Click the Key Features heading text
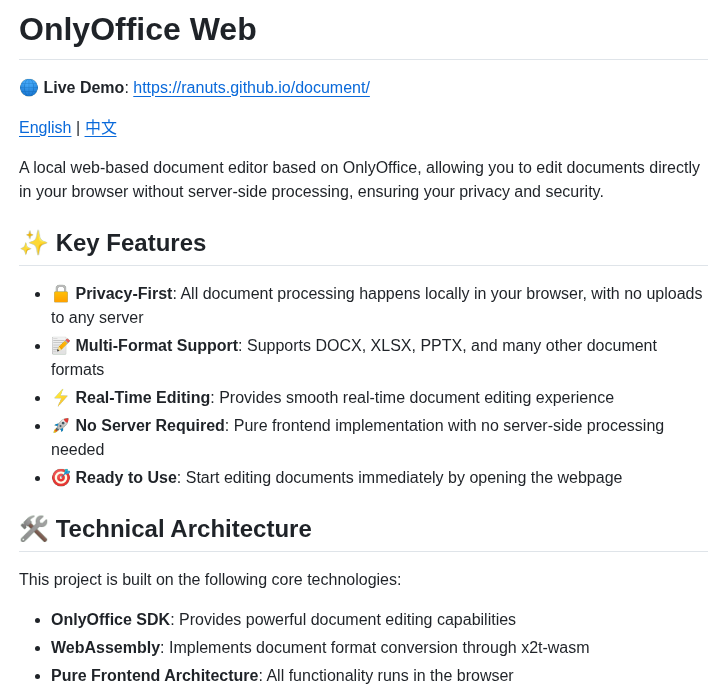Image resolution: width=725 pixels, height=691 pixels. coord(131,243)
